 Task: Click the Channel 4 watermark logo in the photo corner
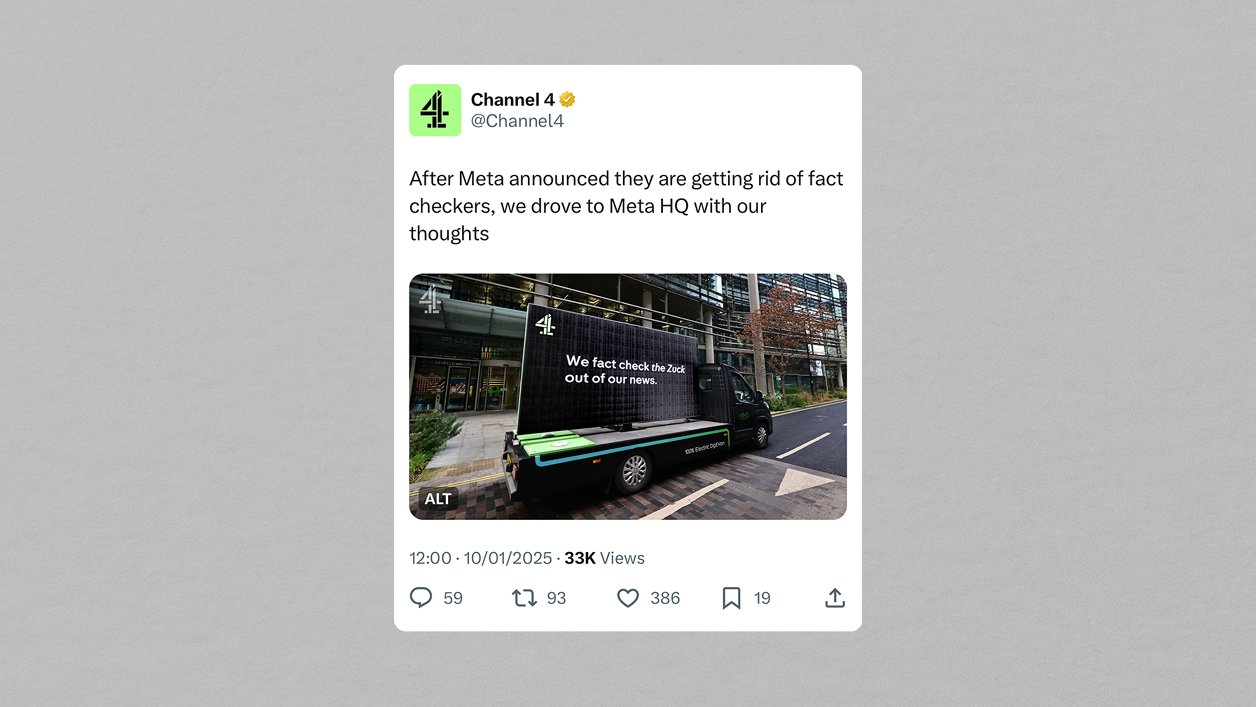click(430, 299)
